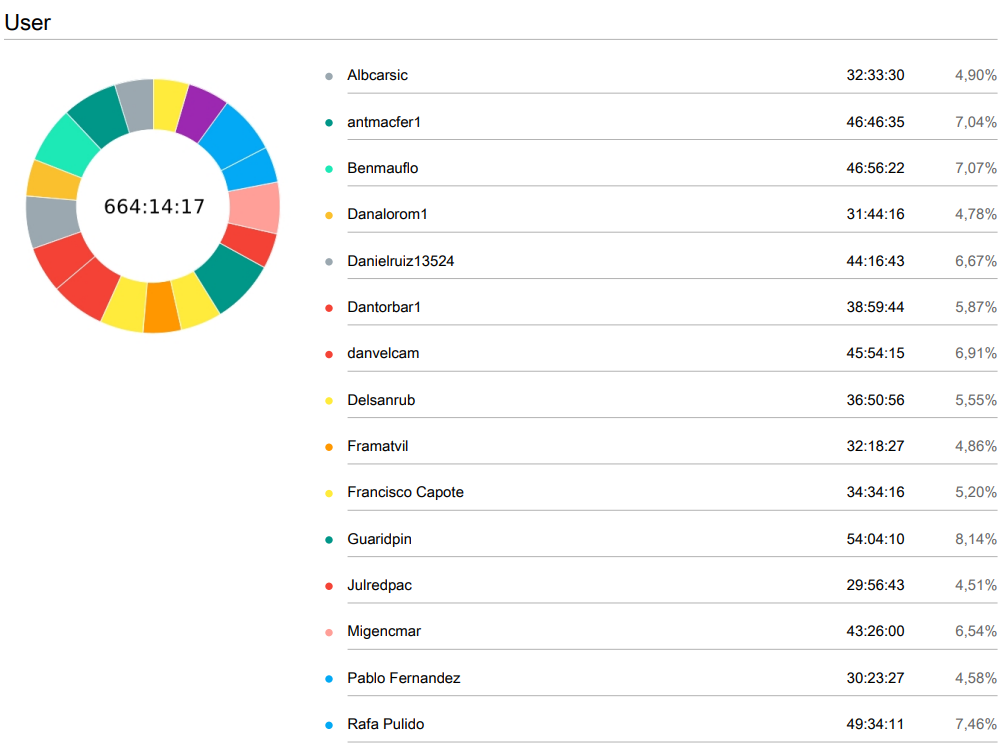Click the yellow dot next to Delsanrub
This screenshot has width=1008, height=751.
[329, 401]
